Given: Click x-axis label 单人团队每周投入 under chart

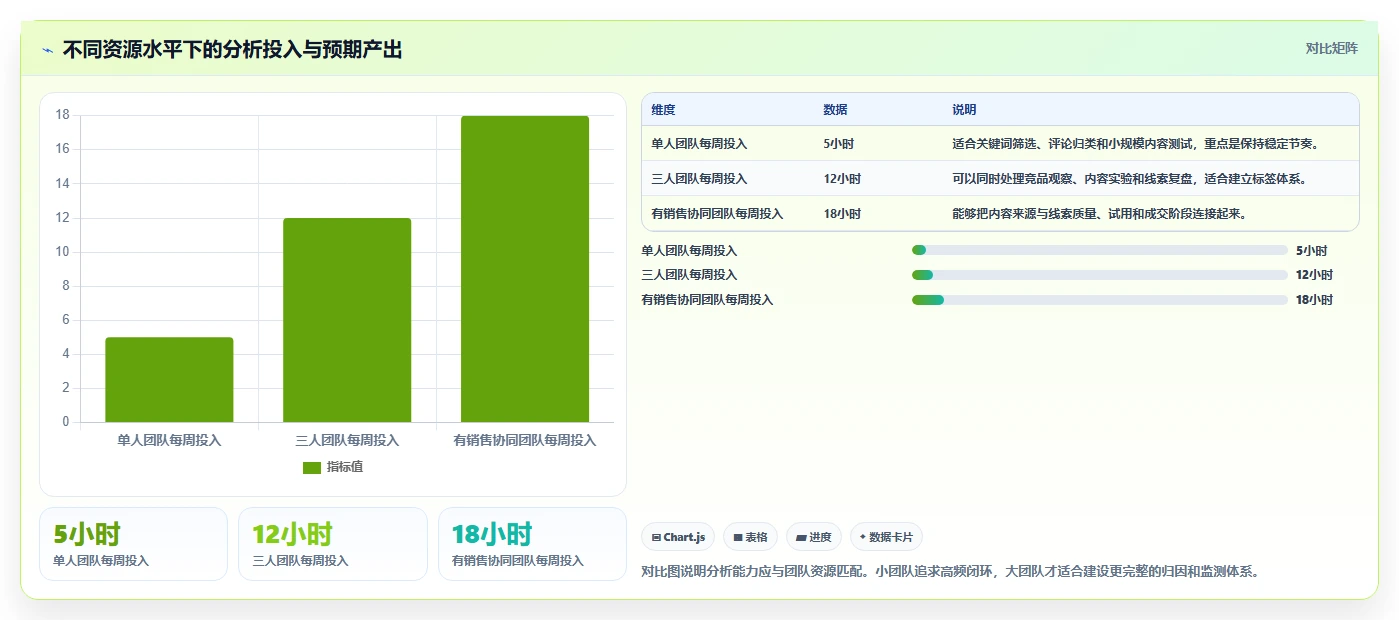Looking at the screenshot, I should point(169,440).
